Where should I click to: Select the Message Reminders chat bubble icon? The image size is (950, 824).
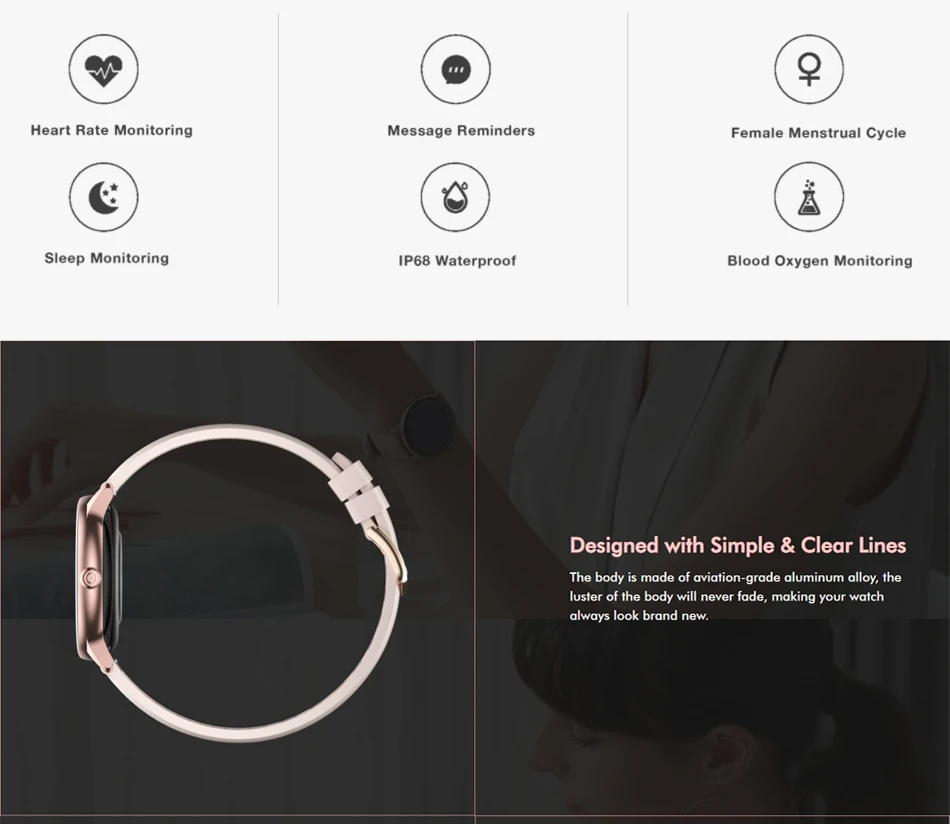[456, 70]
